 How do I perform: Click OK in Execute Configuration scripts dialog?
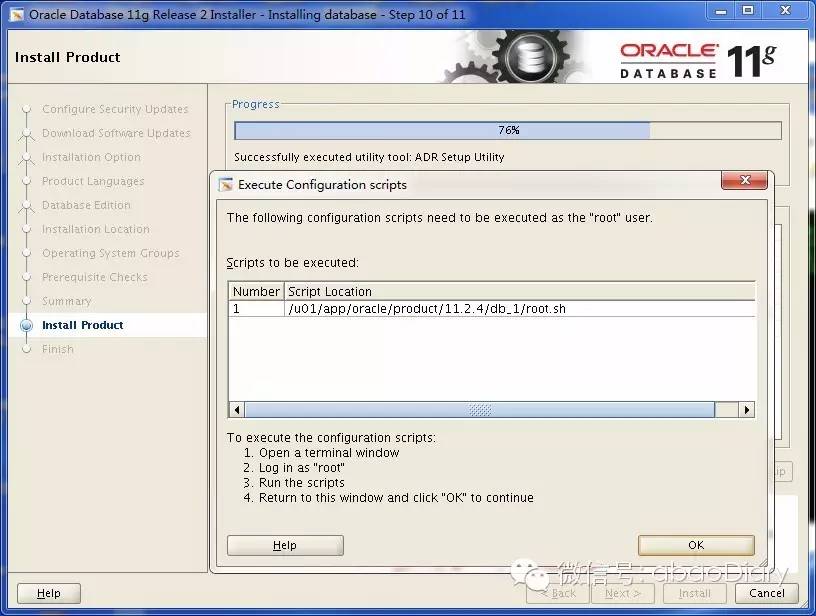[696, 545]
